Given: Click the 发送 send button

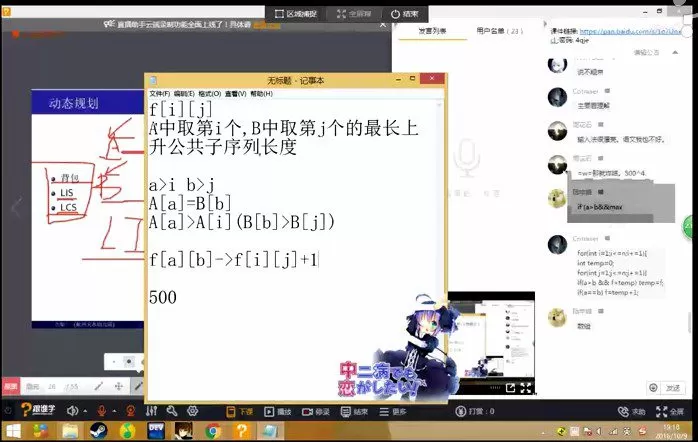Looking at the screenshot, I should (x=673, y=388).
